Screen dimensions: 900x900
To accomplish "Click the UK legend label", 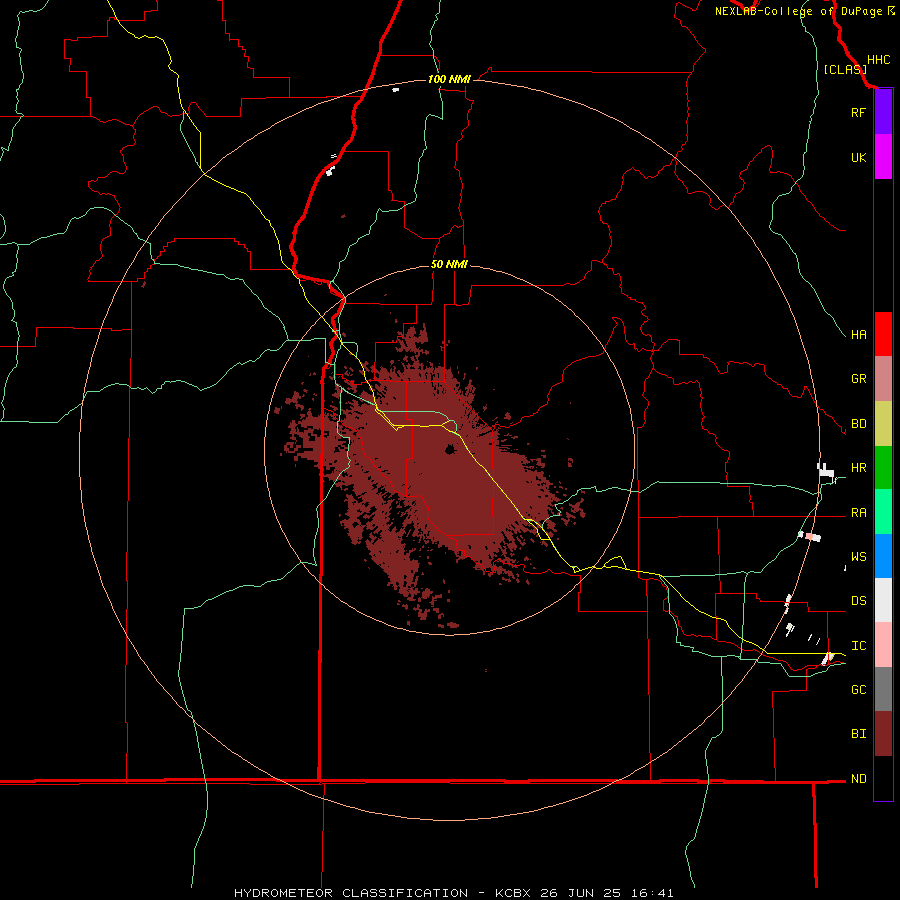I will tap(858, 157).
